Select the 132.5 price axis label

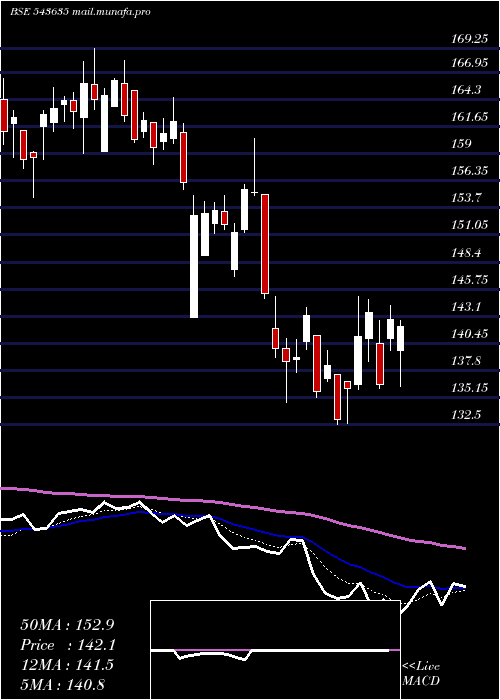coord(467,415)
